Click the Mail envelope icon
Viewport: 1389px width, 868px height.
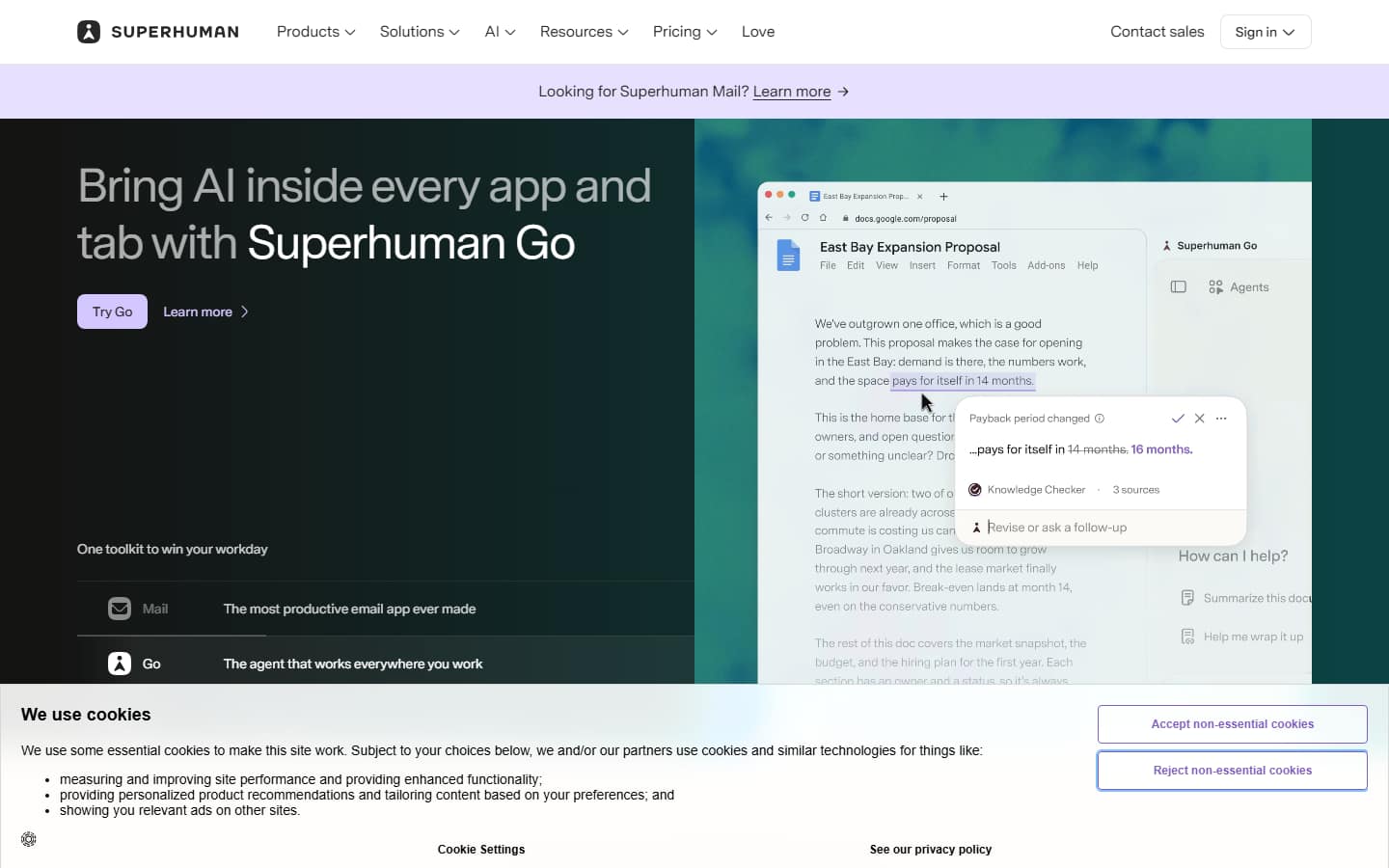[120, 609]
